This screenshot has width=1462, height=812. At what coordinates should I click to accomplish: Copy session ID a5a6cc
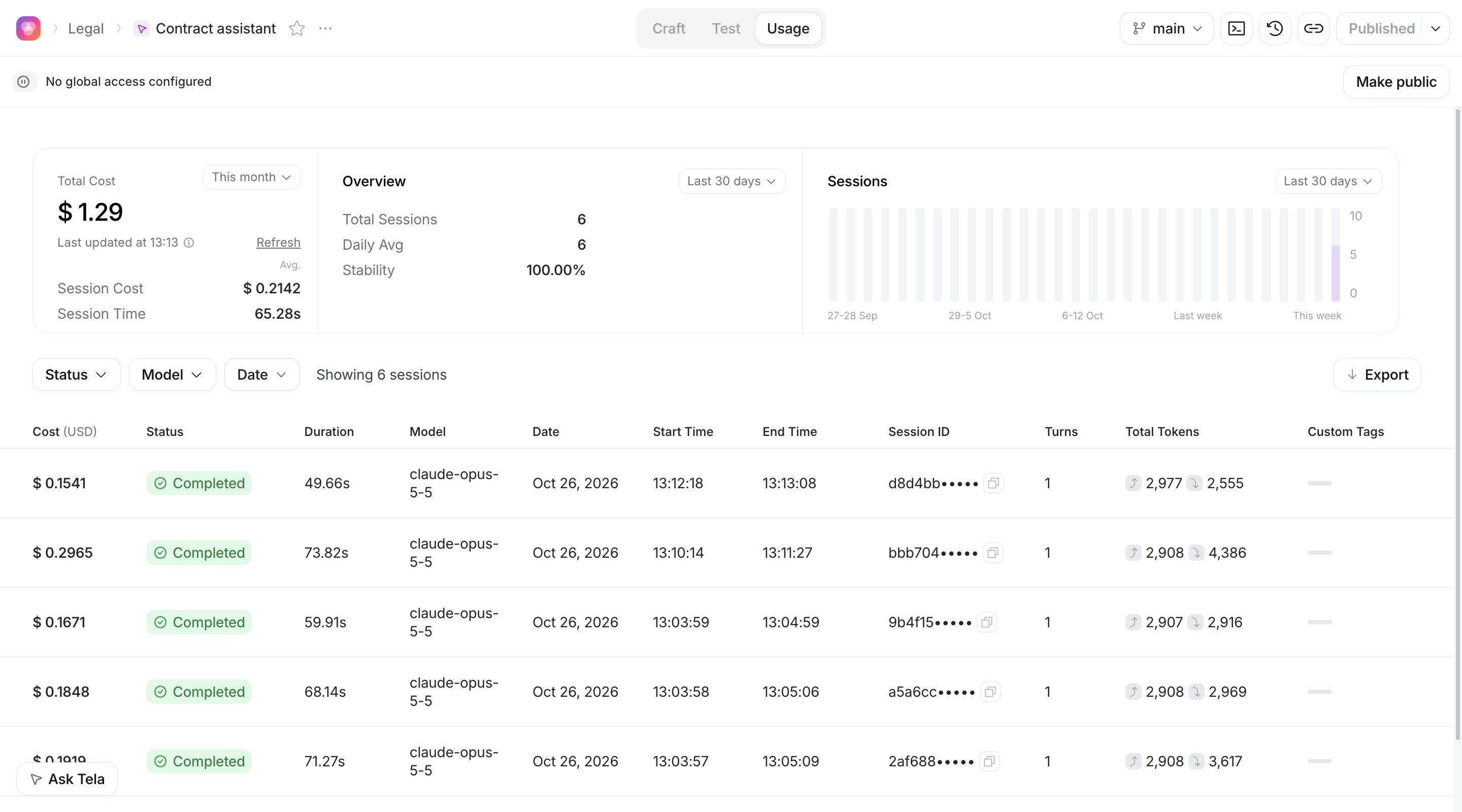tap(990, 692)
